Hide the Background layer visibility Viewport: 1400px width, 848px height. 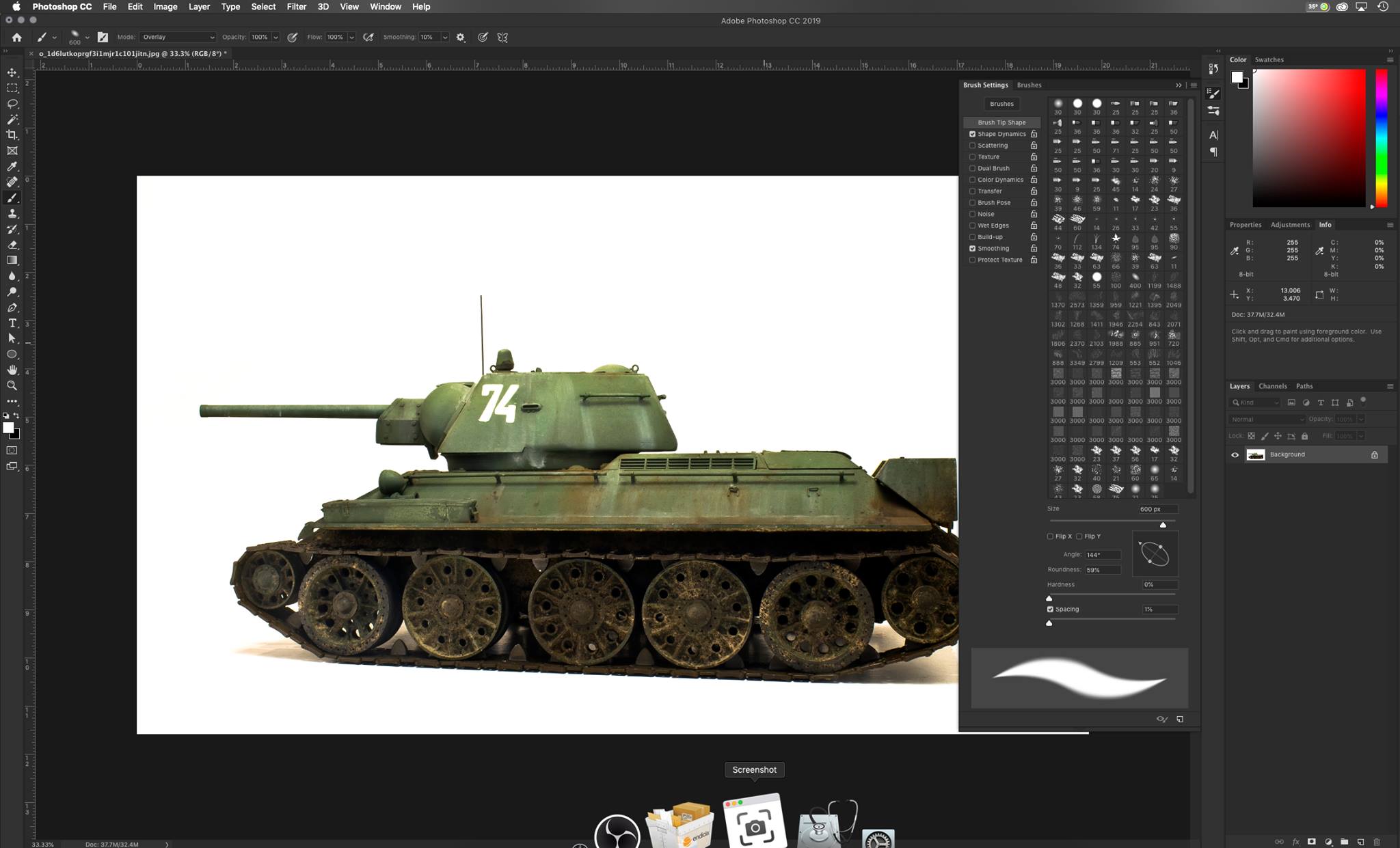click(x=1235, y=455)
